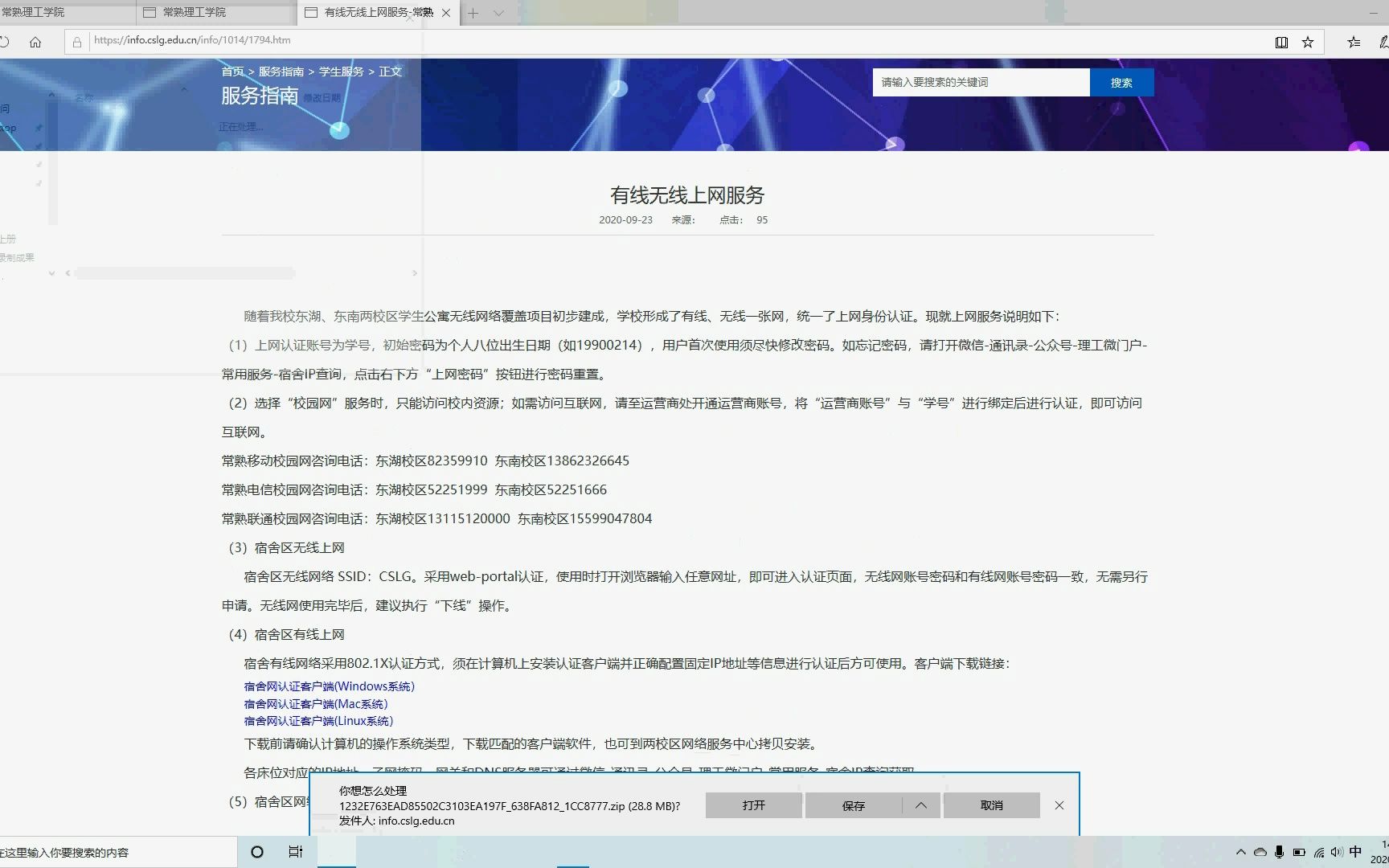
Task: Click 取消 in download prompt
Action: coord(992,805)
